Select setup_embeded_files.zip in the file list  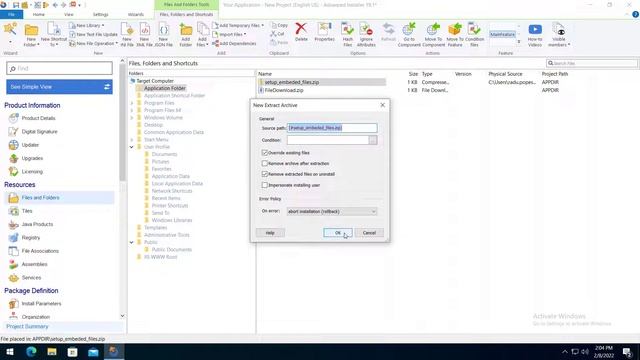(x=291, y=82)
